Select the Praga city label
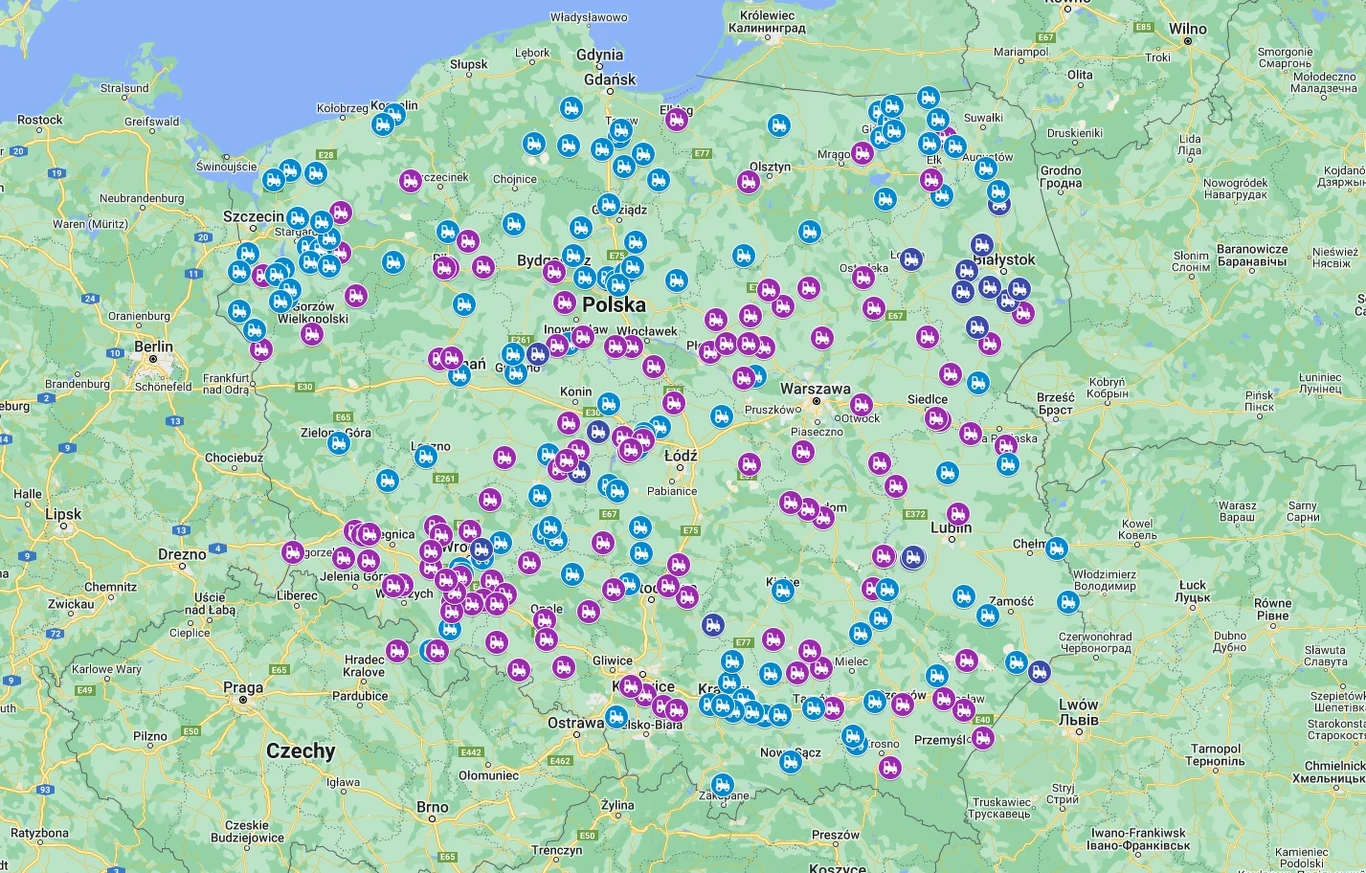The image size is (1366, 873). click(244, 687)
